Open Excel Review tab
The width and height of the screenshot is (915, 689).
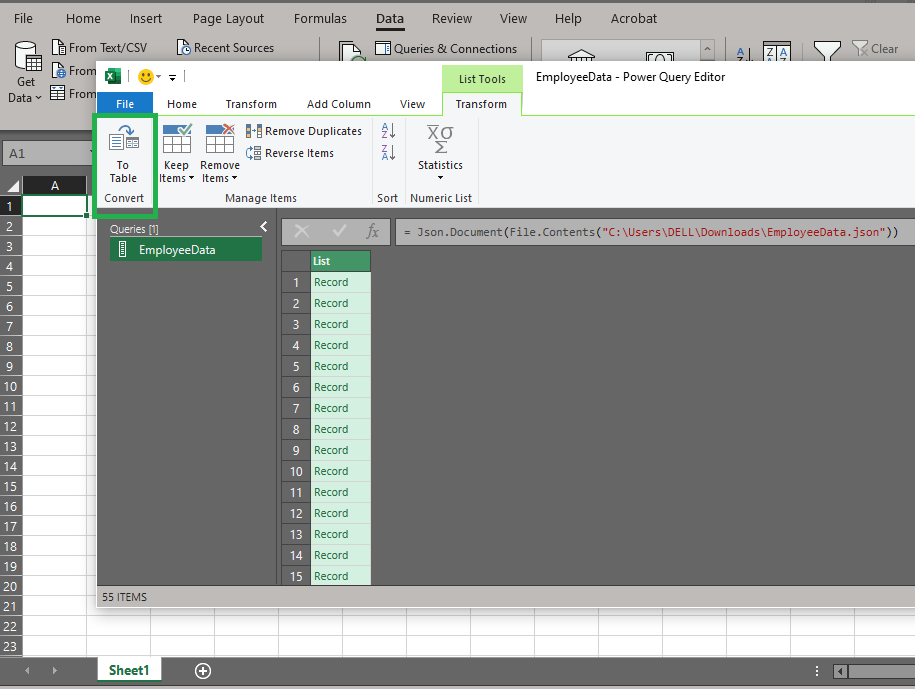(452, 19)
